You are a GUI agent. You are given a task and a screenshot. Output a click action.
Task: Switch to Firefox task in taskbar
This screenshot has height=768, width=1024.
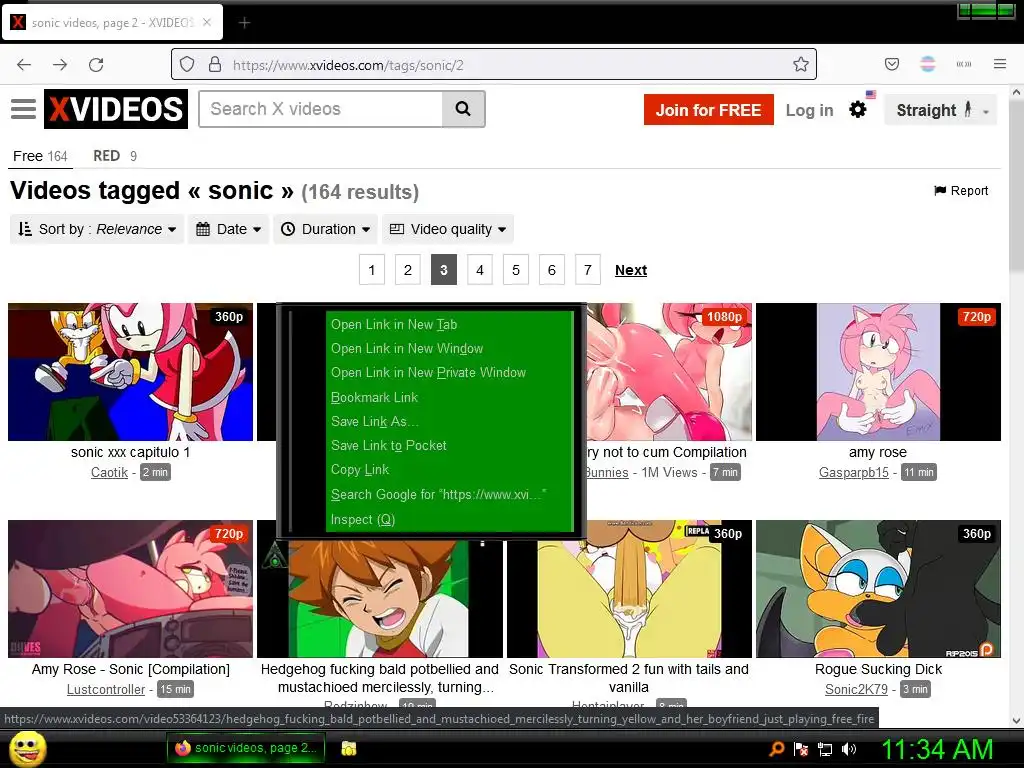point(245,748)
